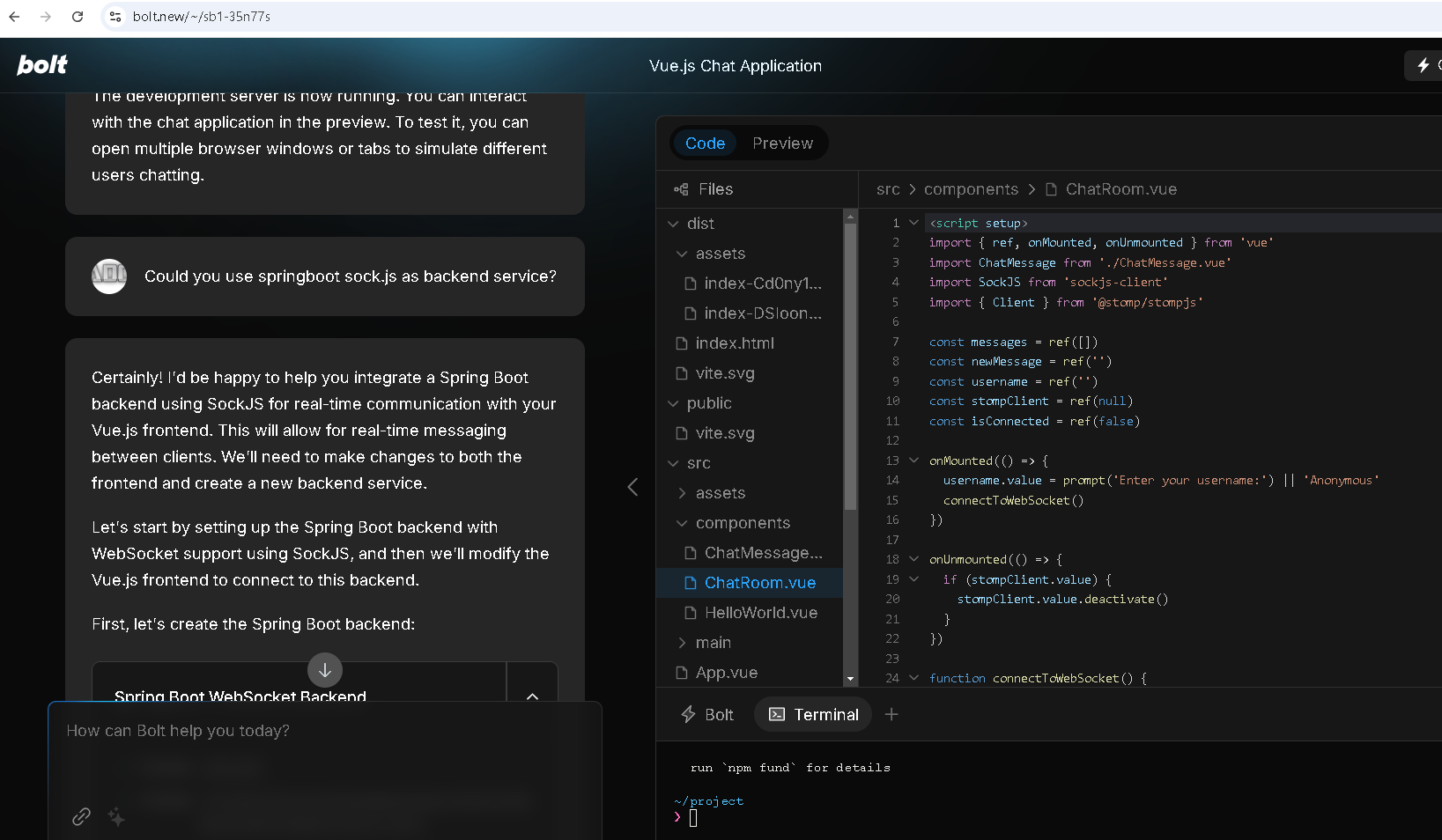The width and height of the screenshot is (1442, 840).
Task: Click the user avatar in chat message
Action: click(x=109, y=276)
